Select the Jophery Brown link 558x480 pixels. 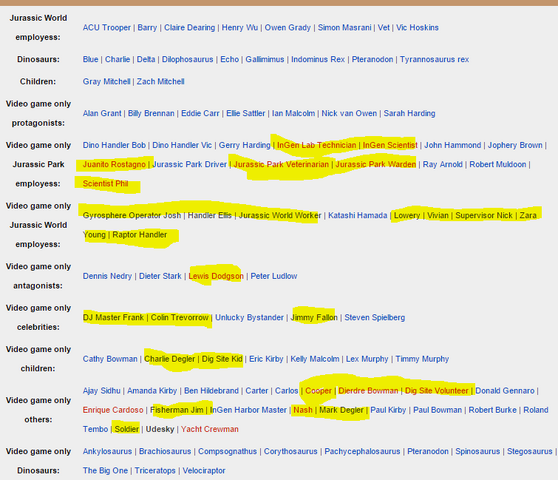[x=515, y=145]
